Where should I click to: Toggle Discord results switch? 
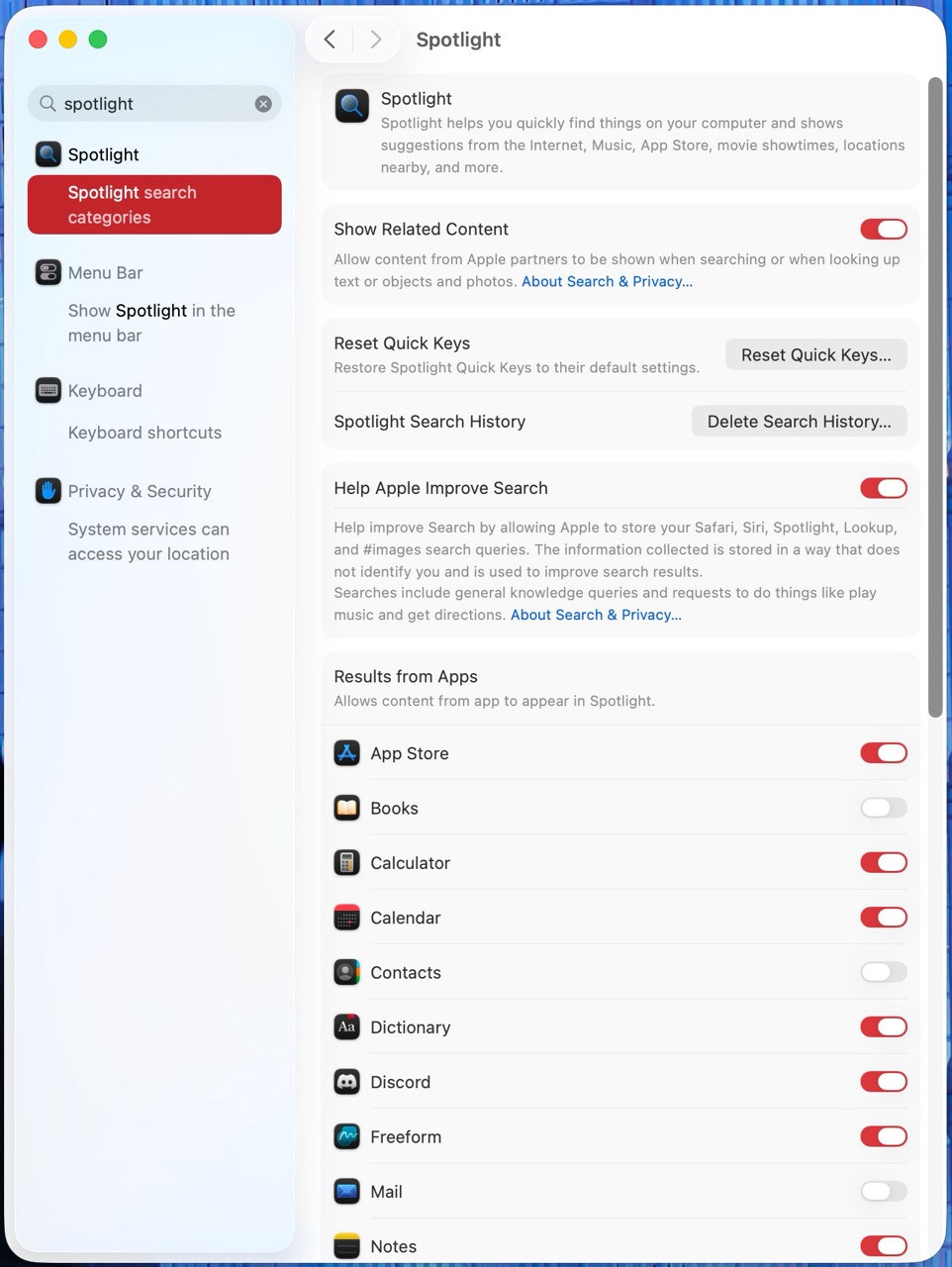click(884, 1082)
